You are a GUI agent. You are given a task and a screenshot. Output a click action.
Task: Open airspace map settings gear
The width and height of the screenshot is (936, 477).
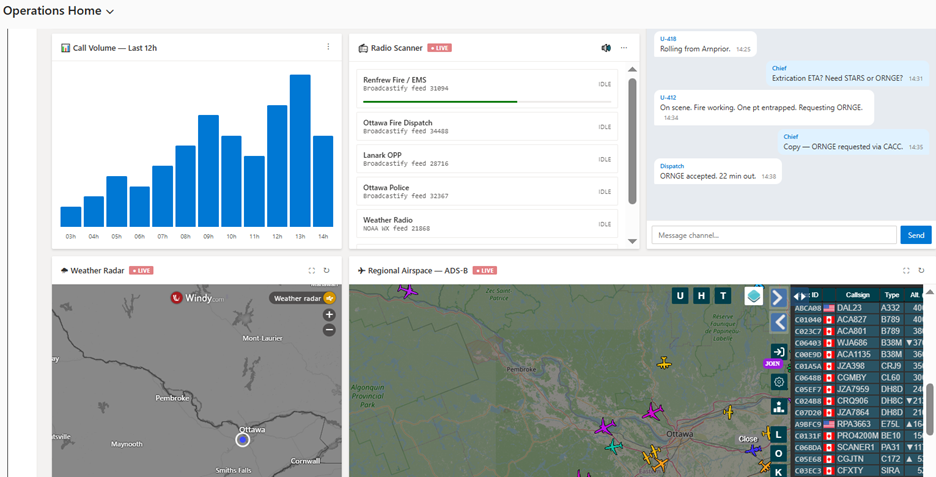pos(778,381)
